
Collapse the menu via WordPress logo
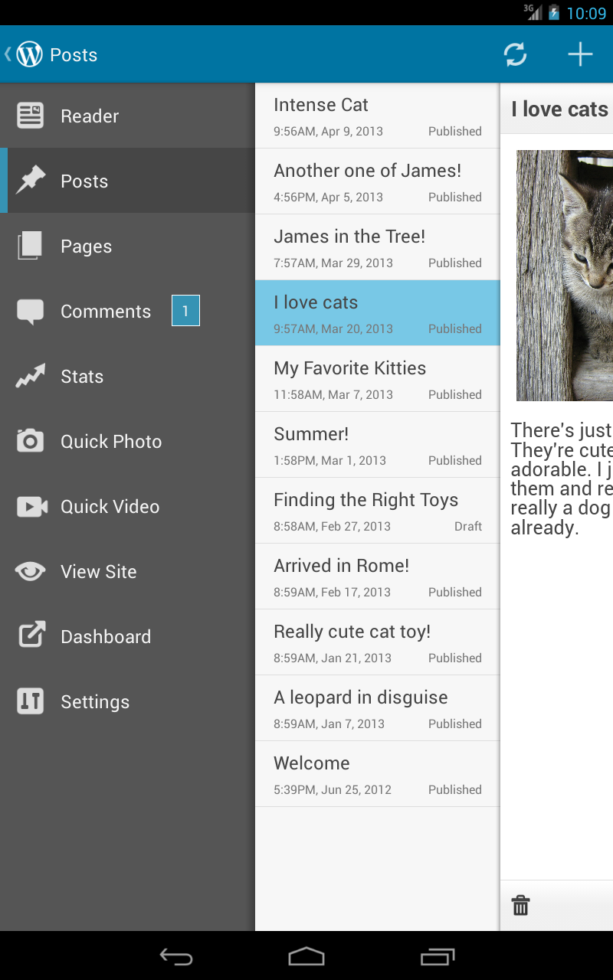pos(29,55)
